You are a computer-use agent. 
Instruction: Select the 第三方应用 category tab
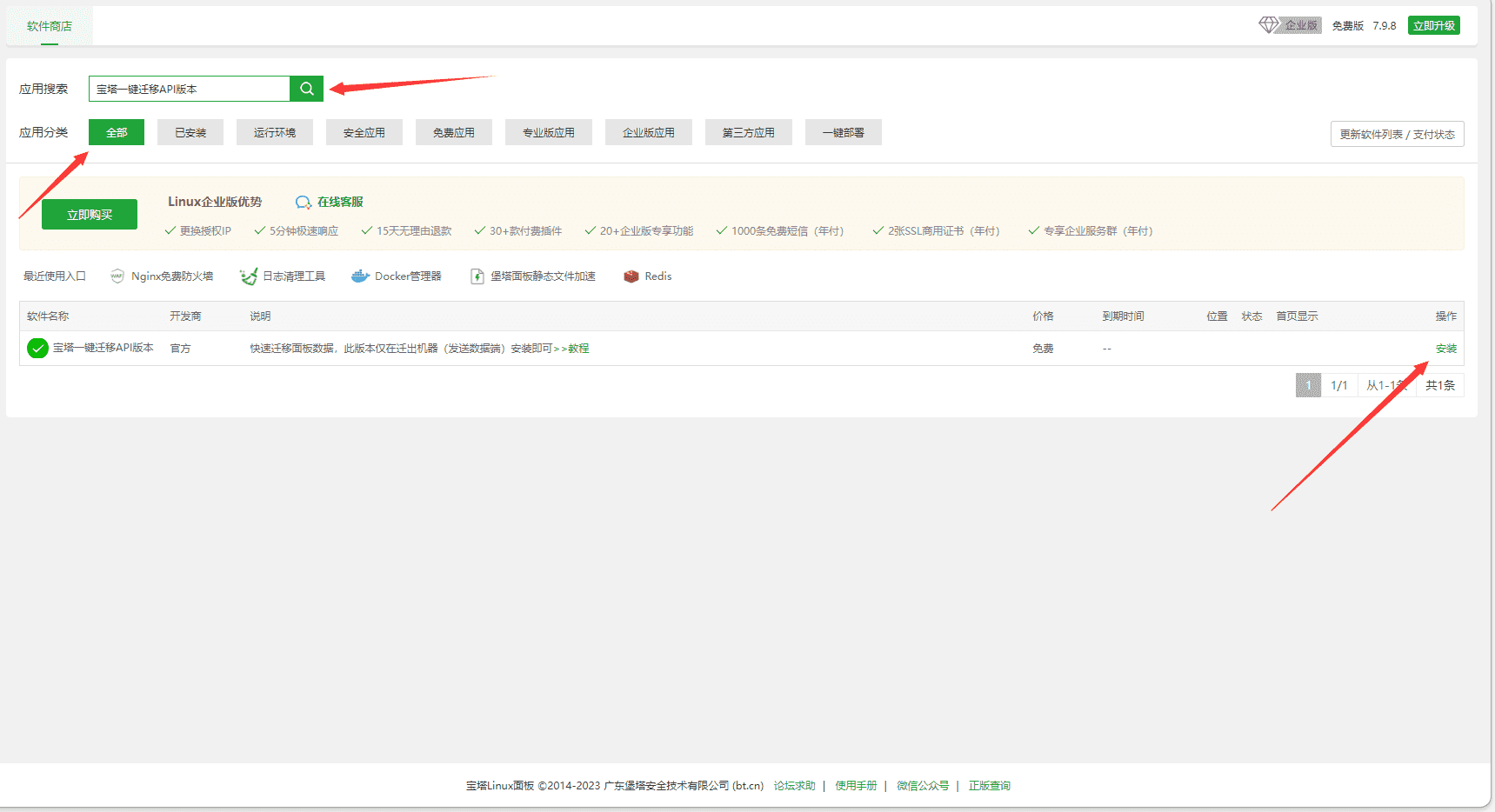[749, 132]
